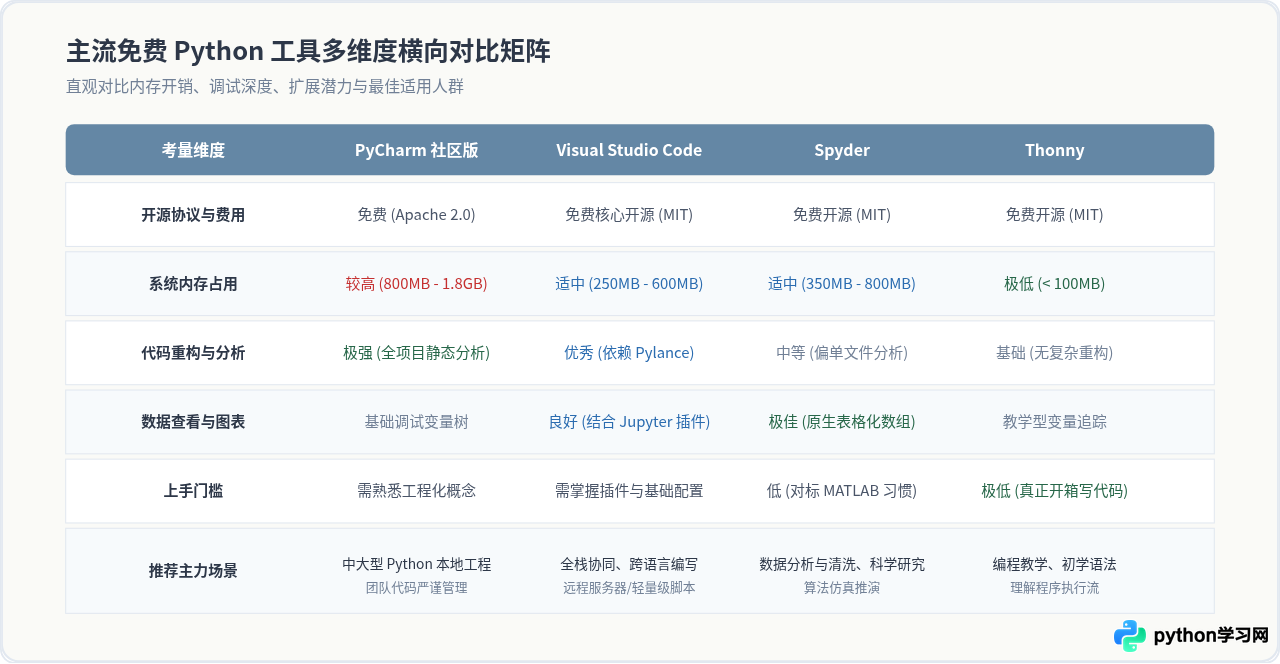Select the '数据查看与图表' row label
This screenshot has width=1280, height=664.
193,422
